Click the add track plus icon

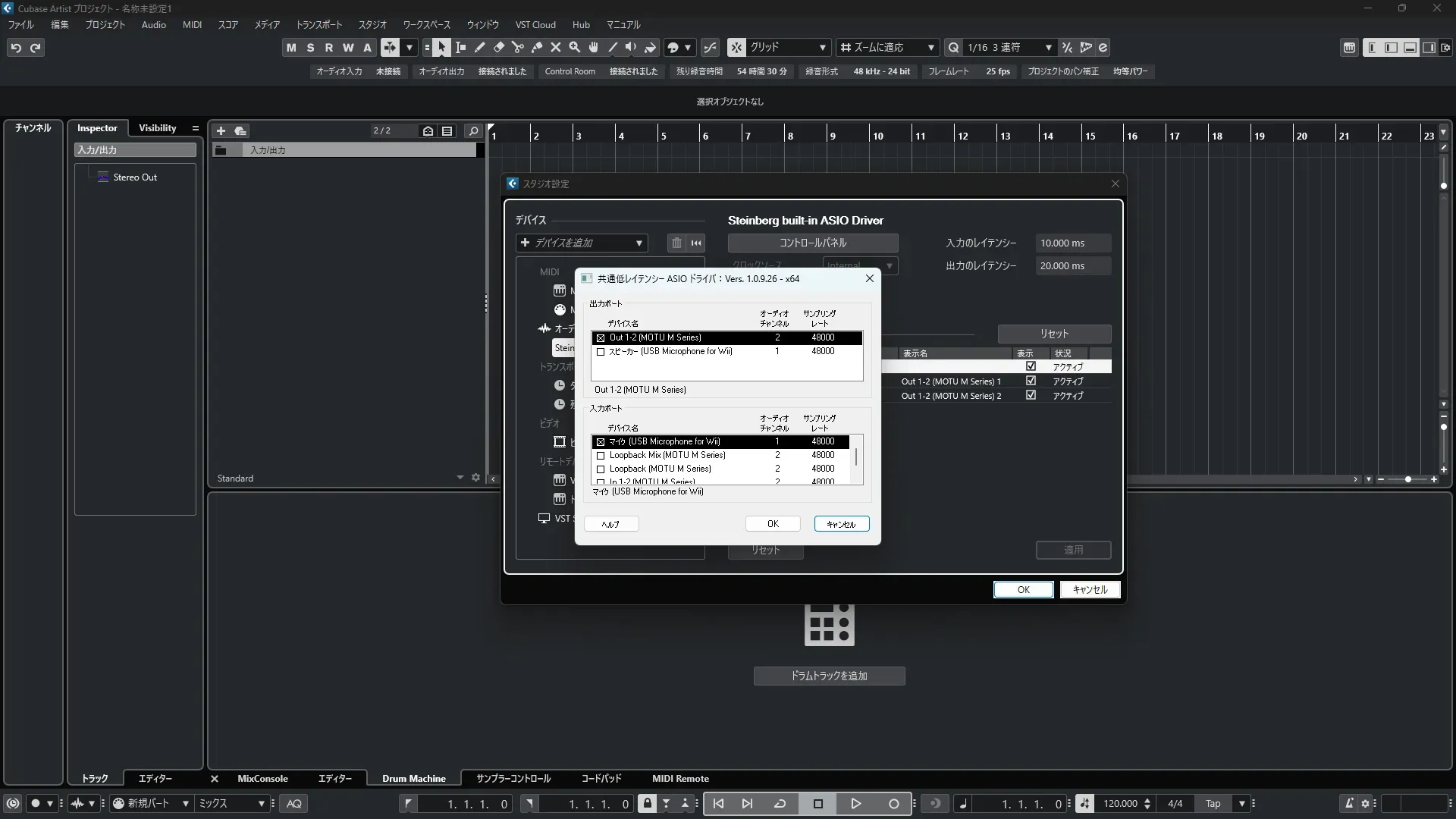221,130
